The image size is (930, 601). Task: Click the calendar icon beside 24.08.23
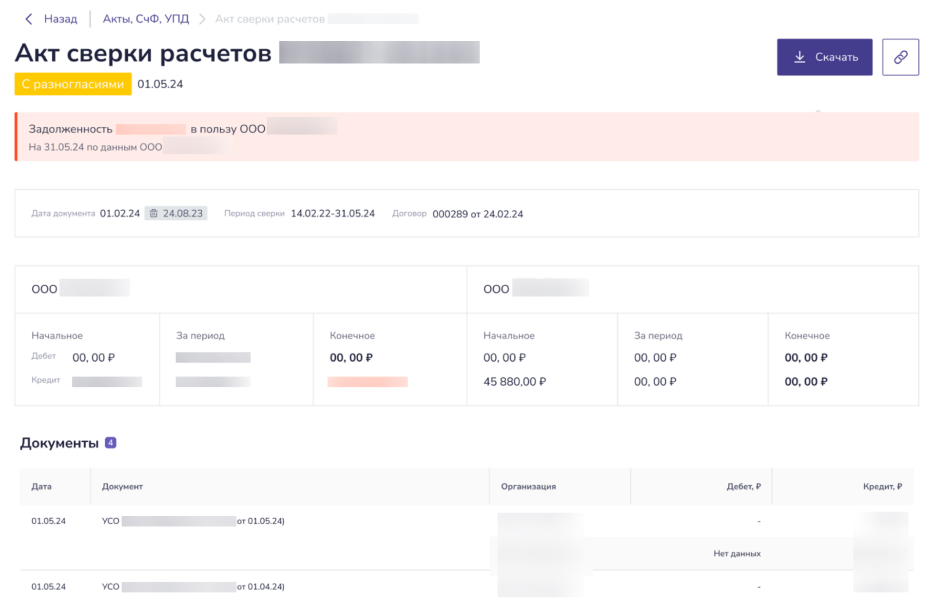point(153,213)
